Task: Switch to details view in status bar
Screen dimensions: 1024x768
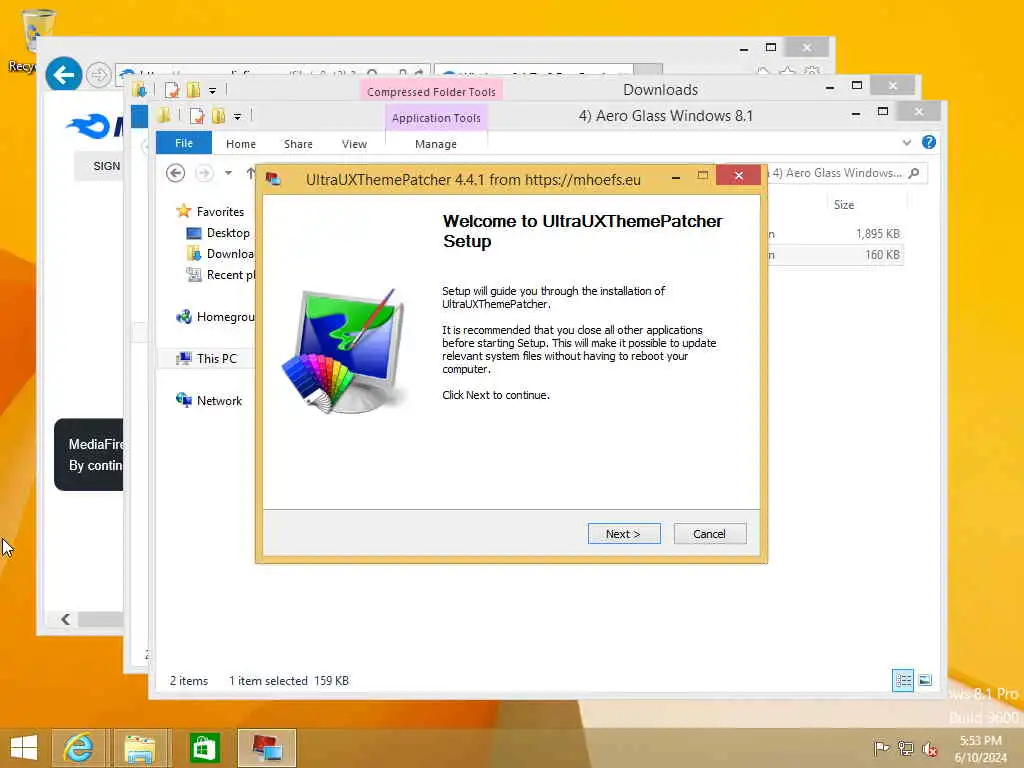Action: click(903, 680)
